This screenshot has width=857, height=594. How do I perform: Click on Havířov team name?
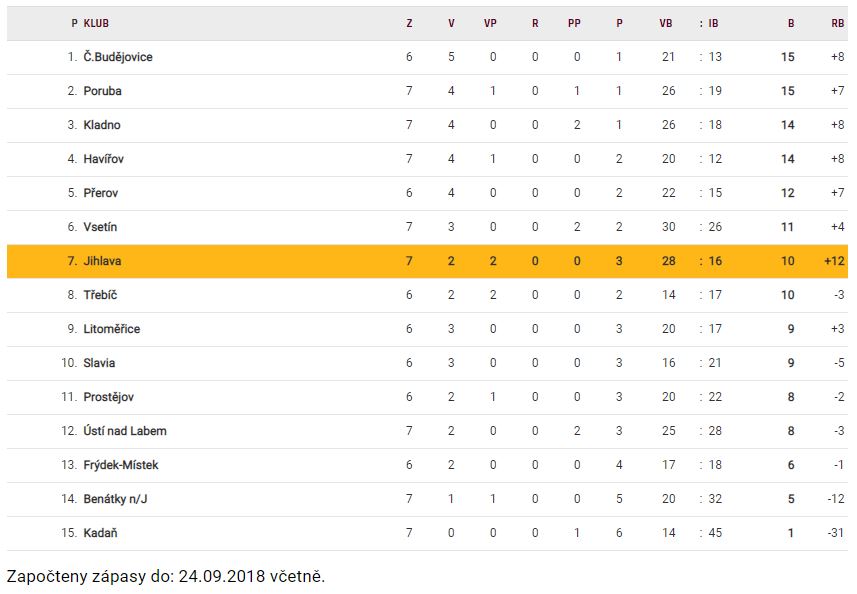tap(104, 159)
